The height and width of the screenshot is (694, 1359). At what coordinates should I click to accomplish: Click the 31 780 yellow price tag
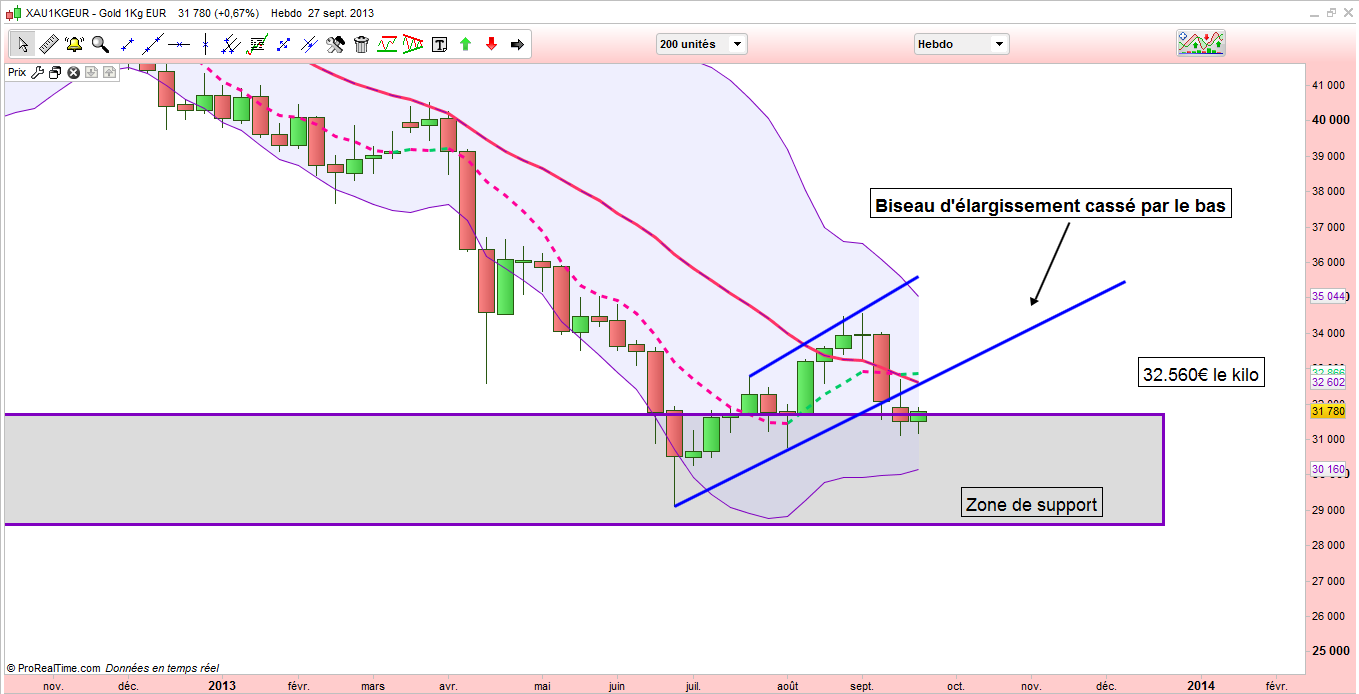click(1328, 411)
